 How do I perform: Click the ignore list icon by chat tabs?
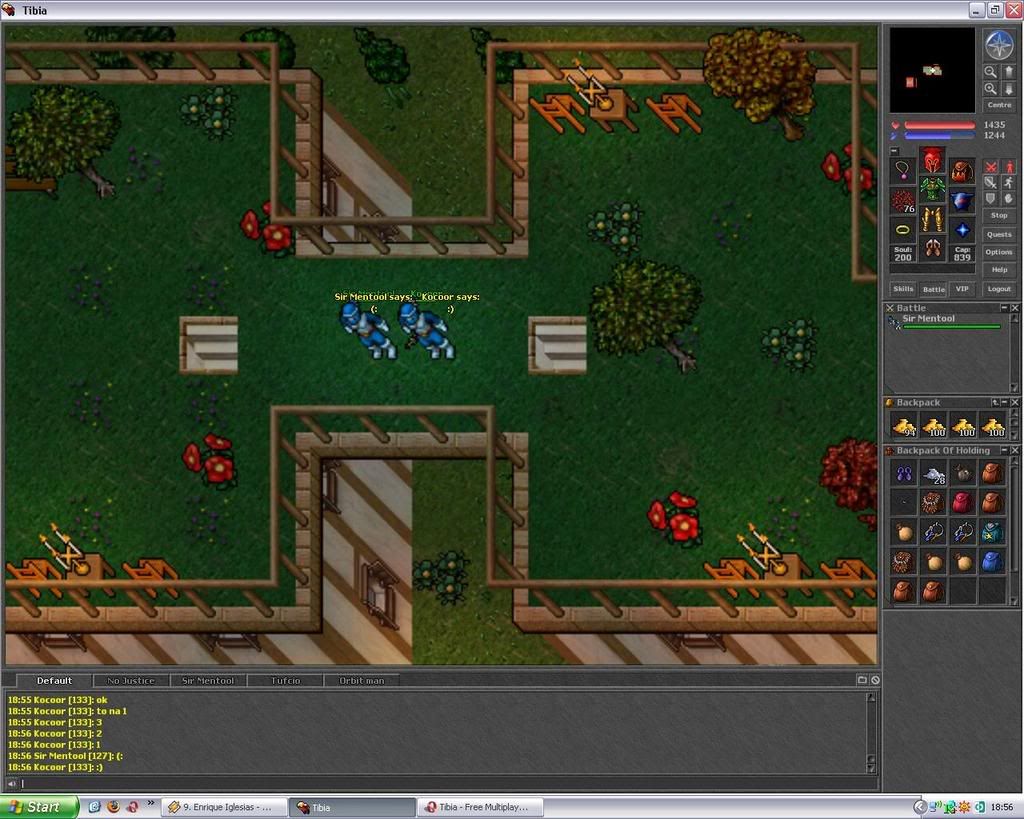click(x=875, y=680)
